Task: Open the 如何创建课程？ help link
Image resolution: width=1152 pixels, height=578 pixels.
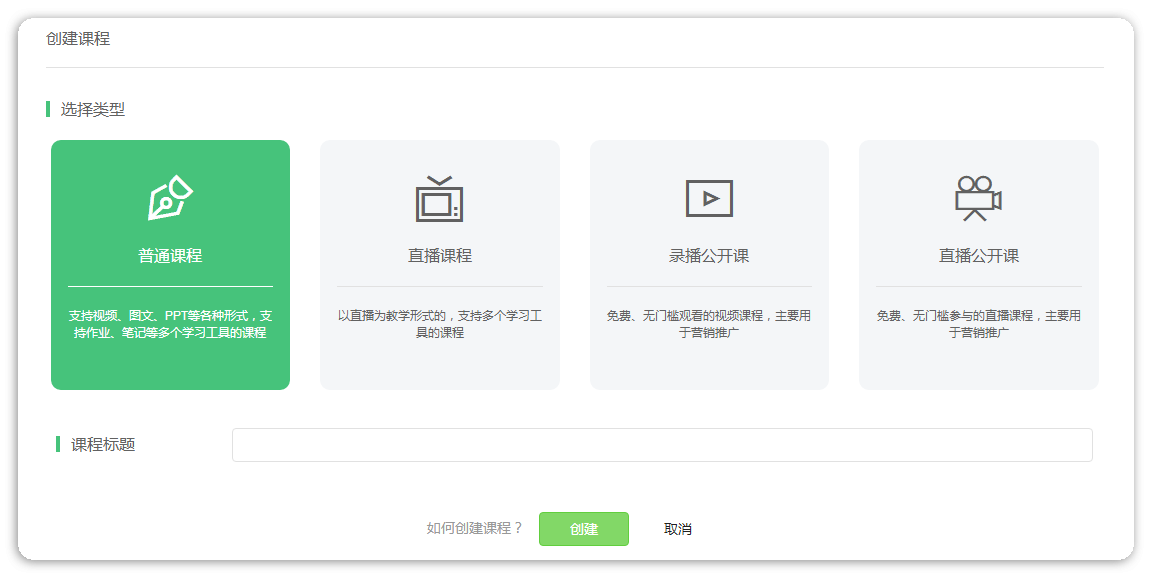Action: coord(475,529)
